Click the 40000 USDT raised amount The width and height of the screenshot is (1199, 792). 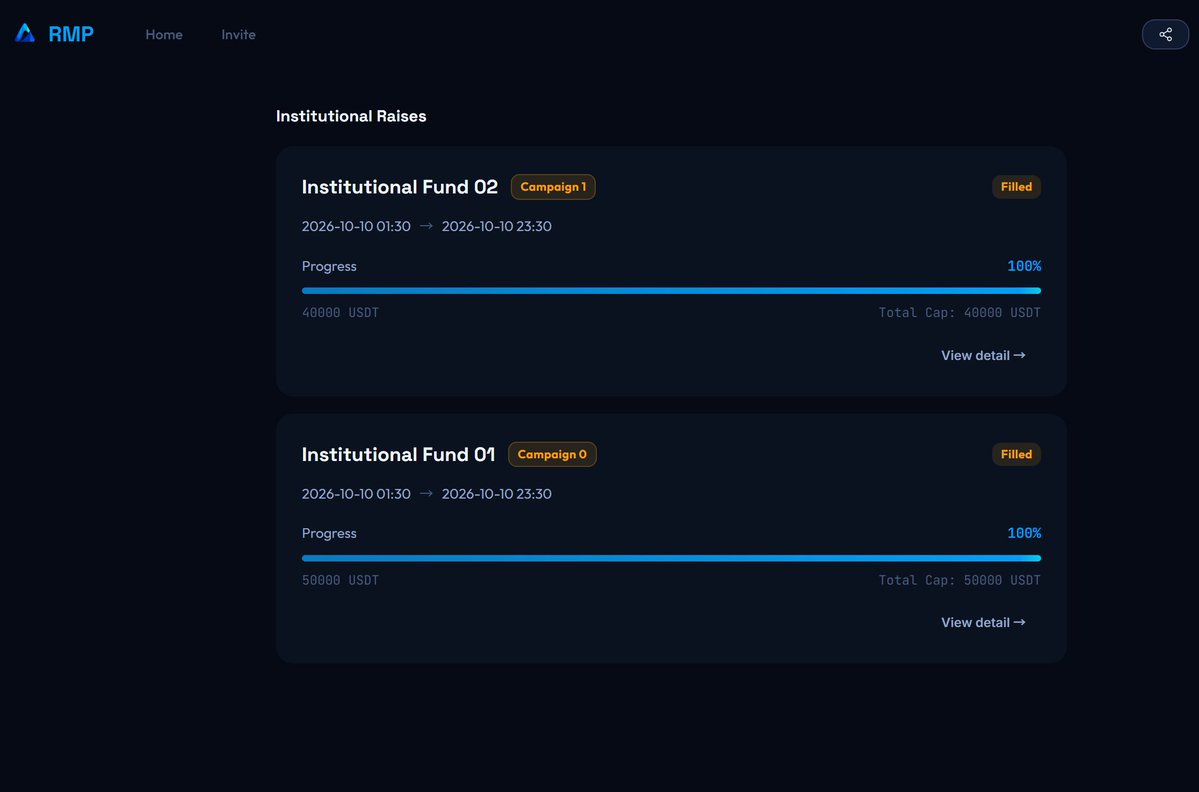coord(340,313)
